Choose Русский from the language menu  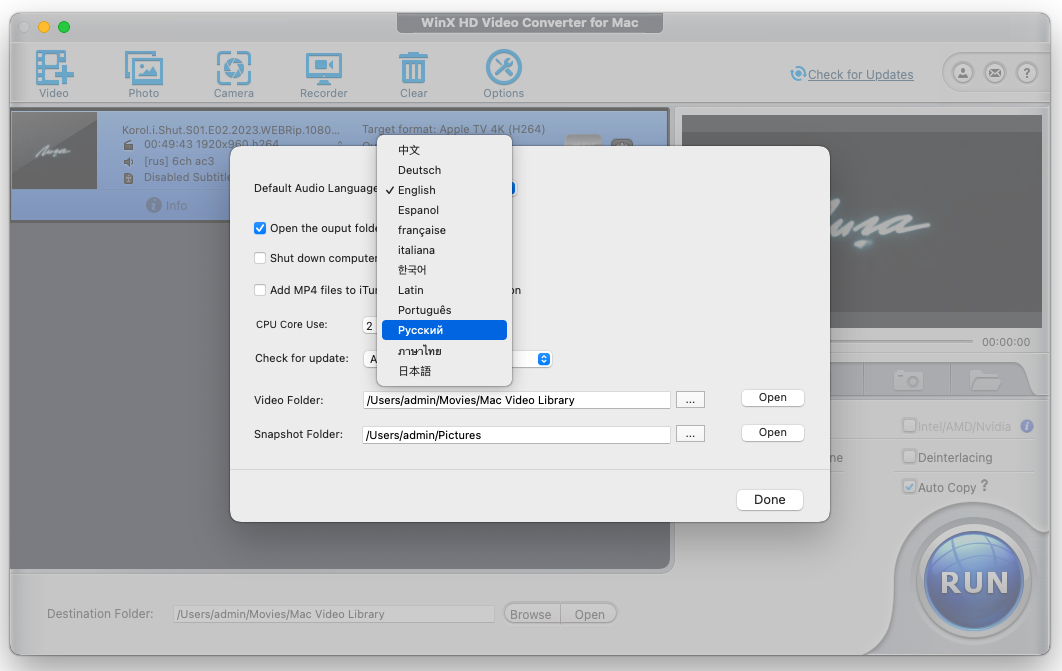pos(444,330)
